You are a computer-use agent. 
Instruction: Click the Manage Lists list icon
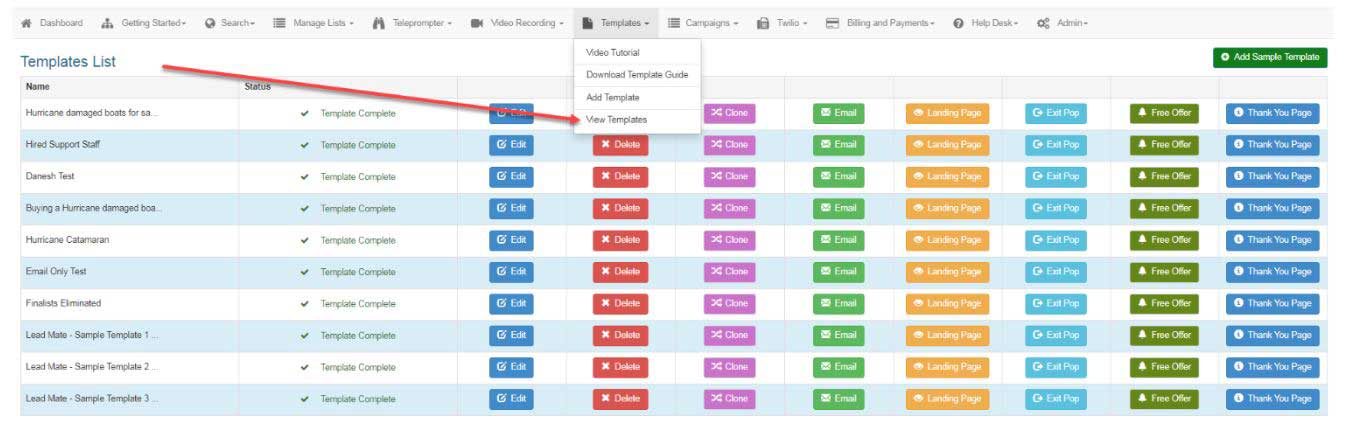pyautogui.click(x=280, y=23)
